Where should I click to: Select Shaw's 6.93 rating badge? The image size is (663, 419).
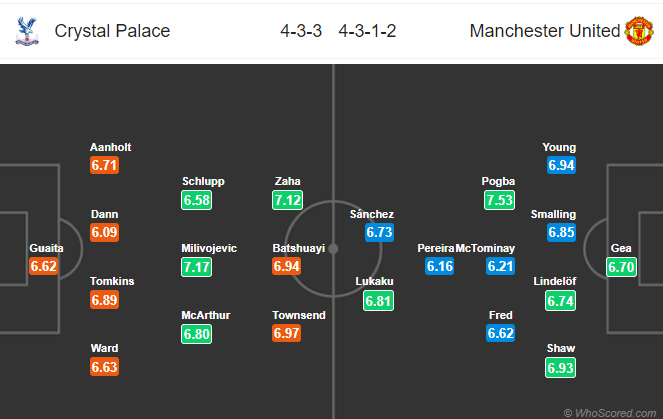[x=560, y=367]
